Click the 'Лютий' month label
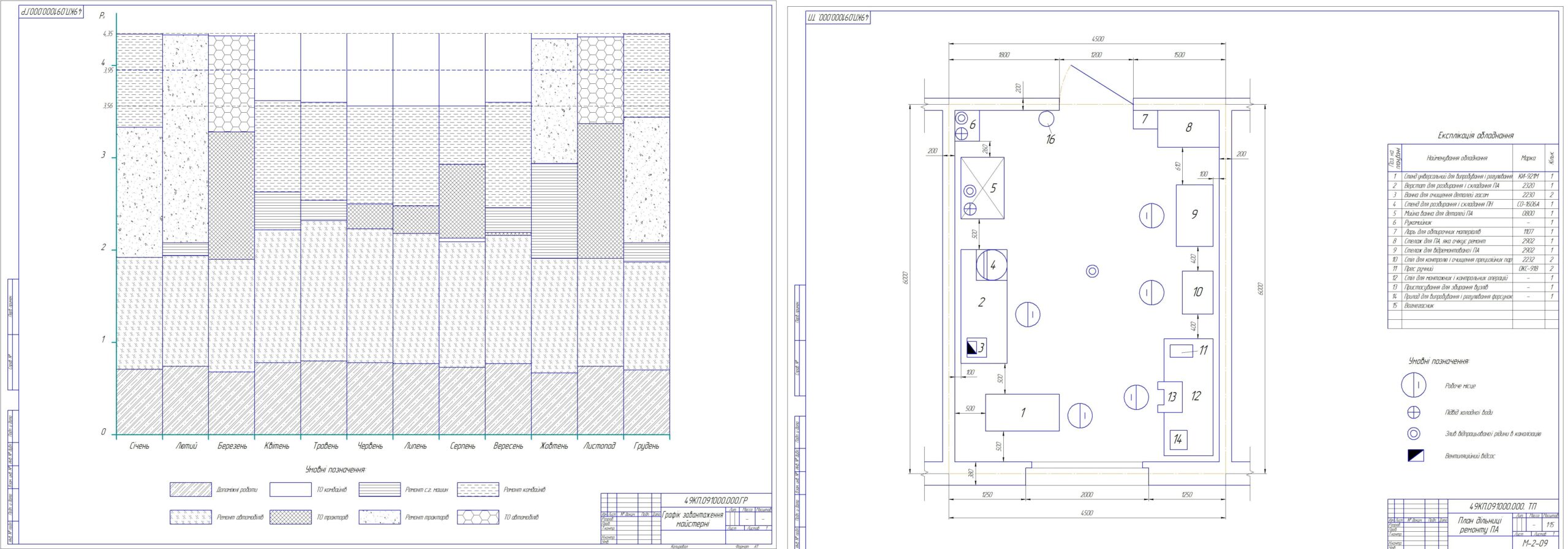Screen dimensions: 1568x549 point(186,446)
